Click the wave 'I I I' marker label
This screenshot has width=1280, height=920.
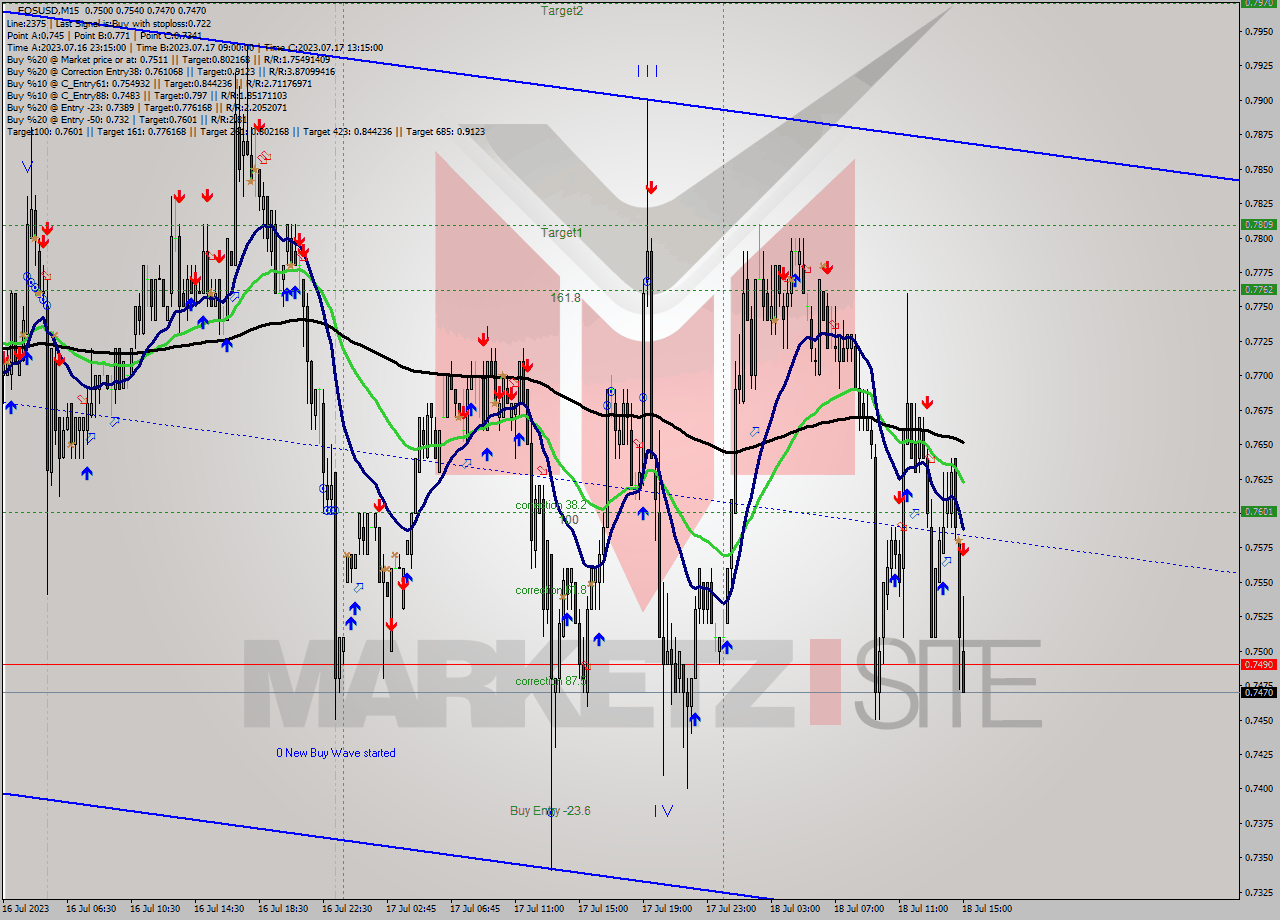click(x=647, y=71)
